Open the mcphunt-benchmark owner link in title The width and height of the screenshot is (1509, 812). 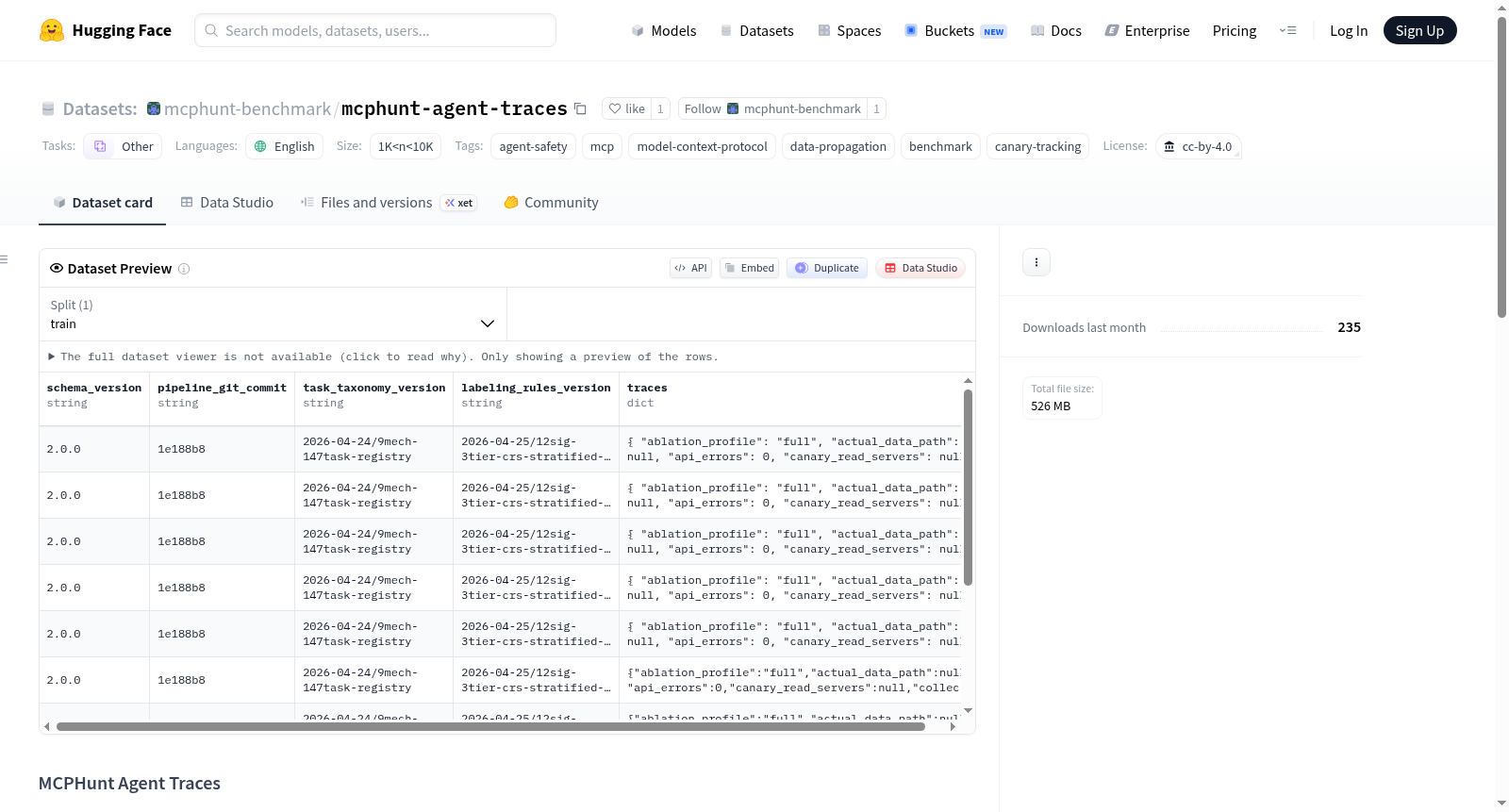[x=247, y=109]
